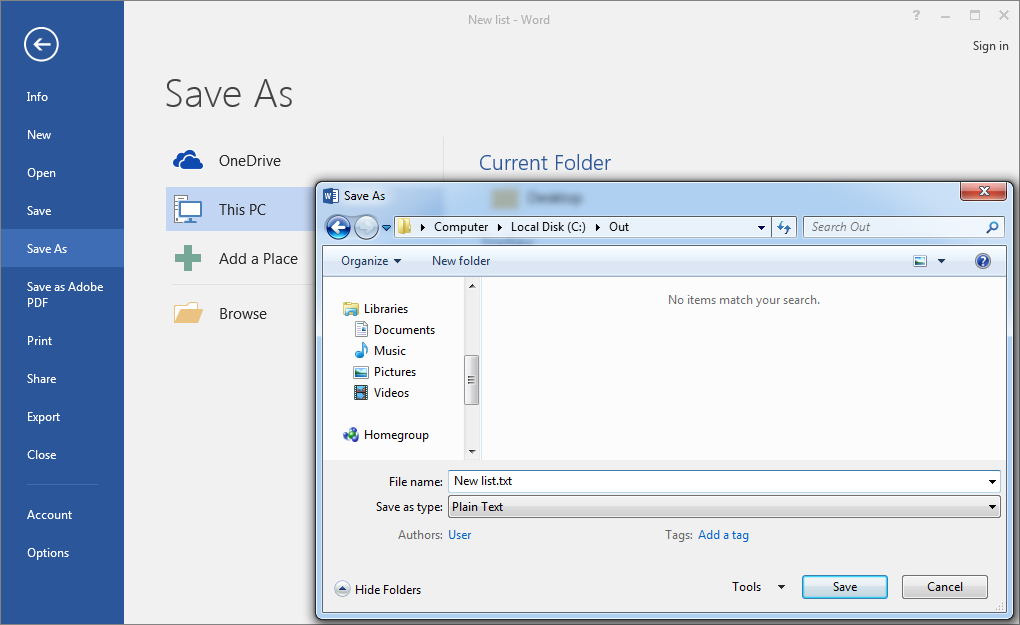The height and width of the screenshot is (625, 1020).
Task: Open recent locations dropdown arrow
Action: [x=386, y=228]
